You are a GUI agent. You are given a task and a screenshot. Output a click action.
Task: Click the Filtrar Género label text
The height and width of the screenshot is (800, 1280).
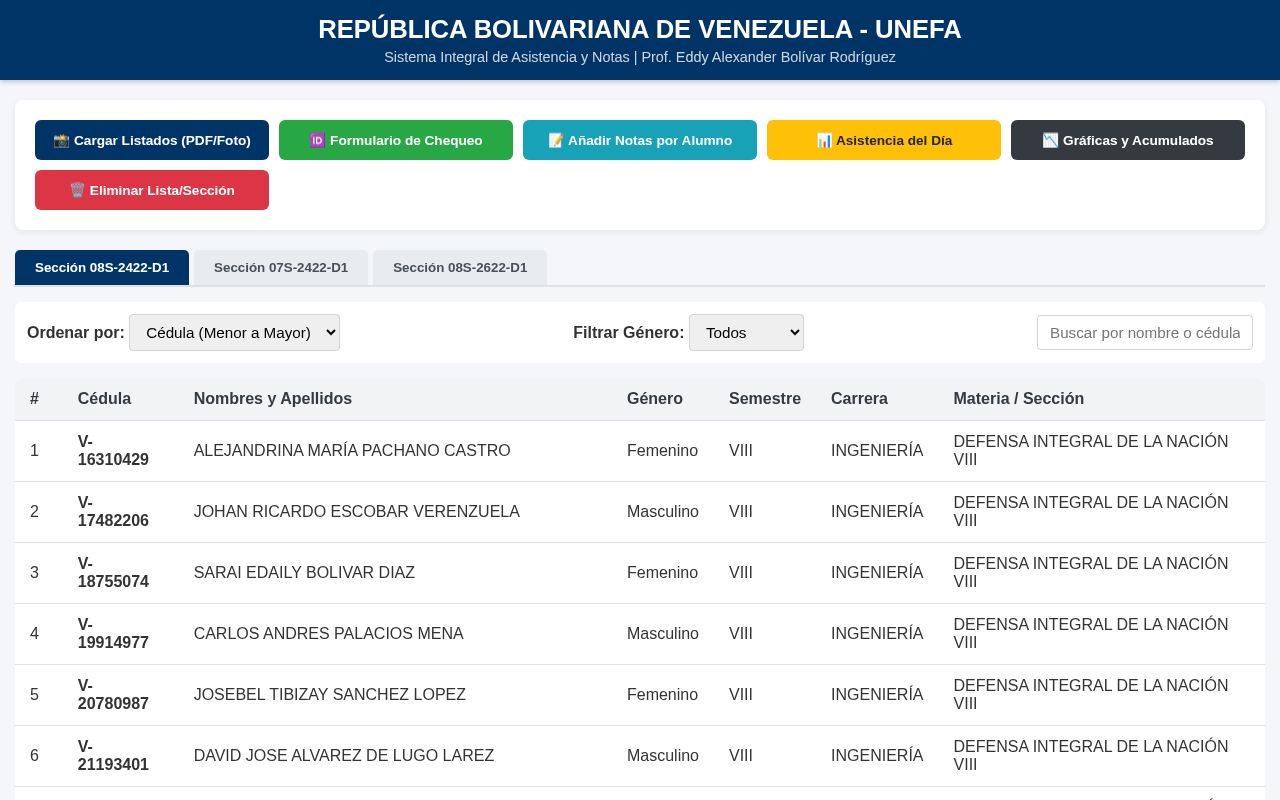click(629, 333)
